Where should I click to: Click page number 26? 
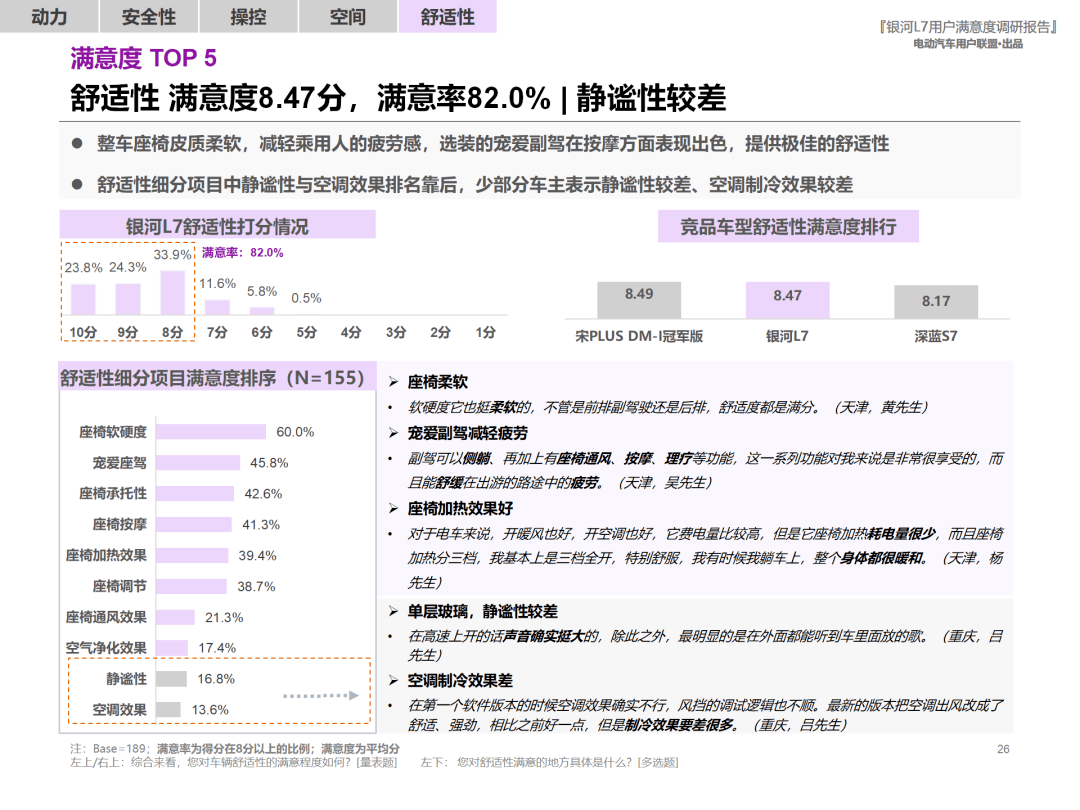click(1004, 749)
